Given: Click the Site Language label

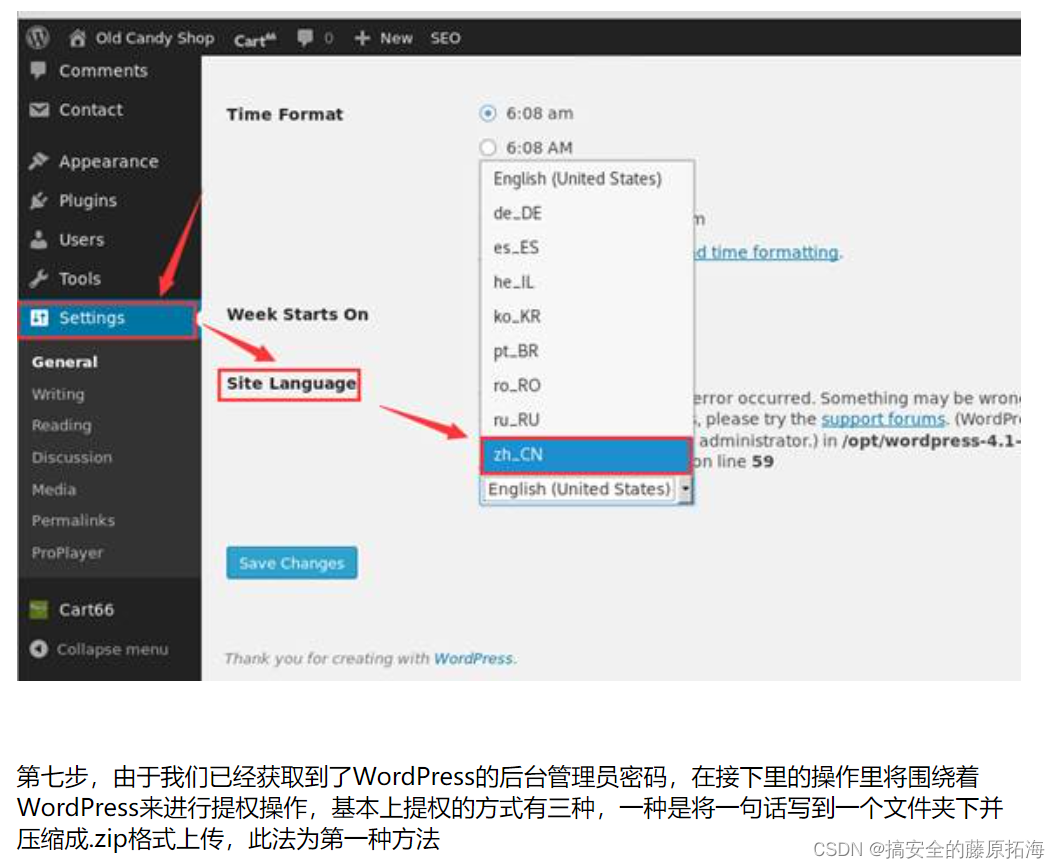Looking at the screenshot, I should coord(291,384).
